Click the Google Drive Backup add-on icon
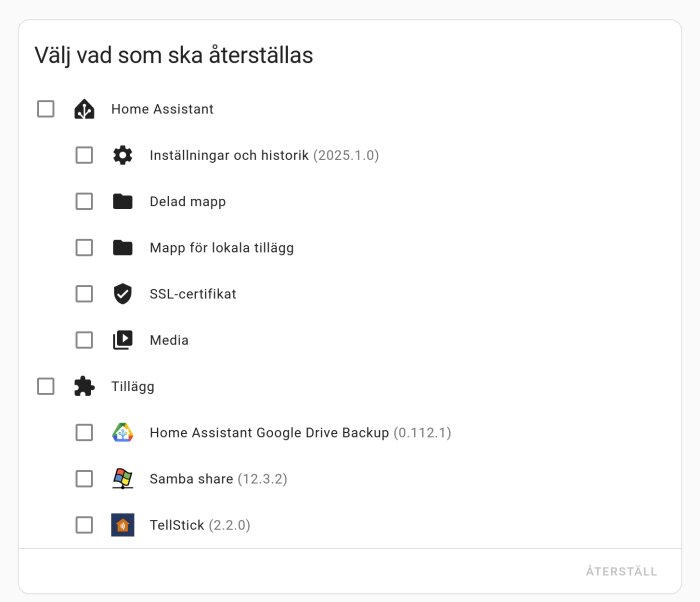700x602 pixels. click(x=122, y=432)
